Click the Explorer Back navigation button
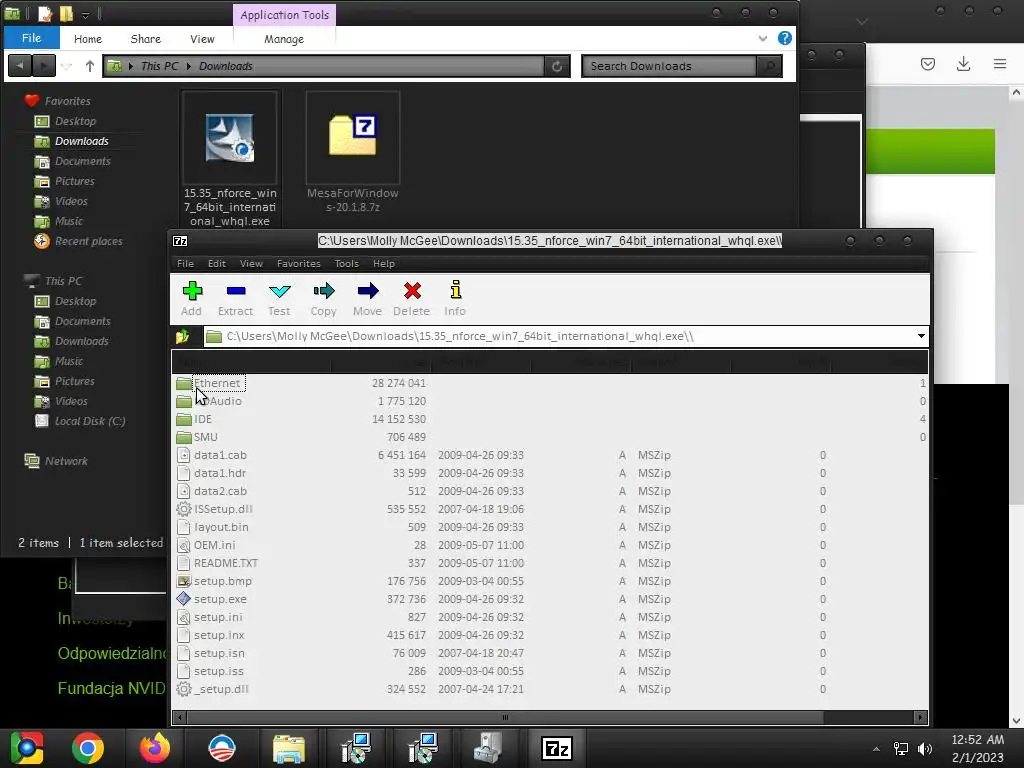1024x768 pixels. click(20, 66)
